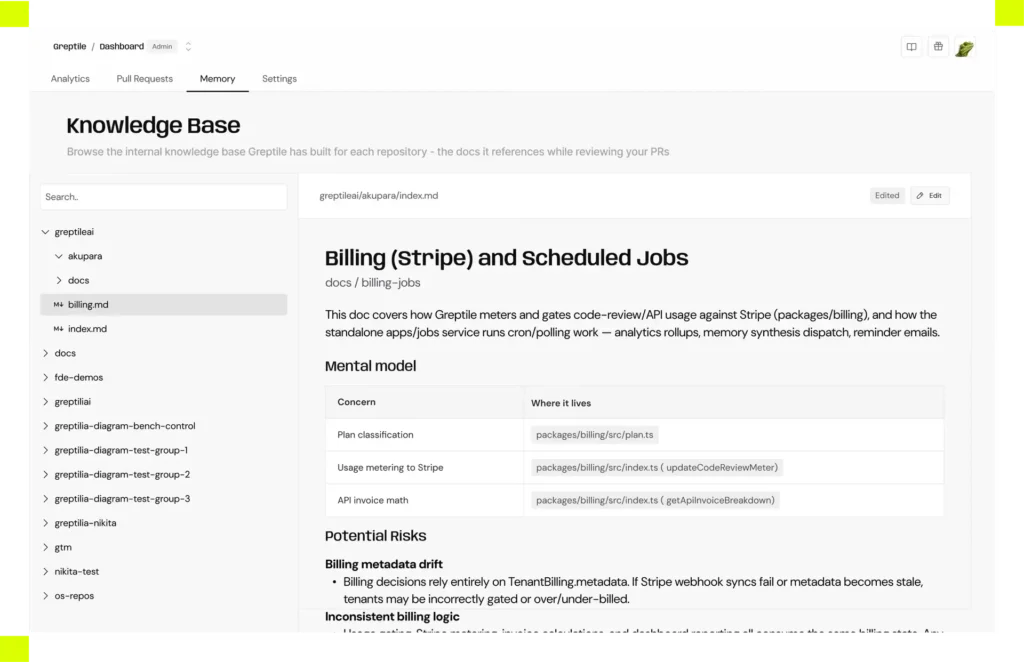Expand the greptilia-diagram-bench-control chevron
The image size is (1024, 662).
[45, 426]
